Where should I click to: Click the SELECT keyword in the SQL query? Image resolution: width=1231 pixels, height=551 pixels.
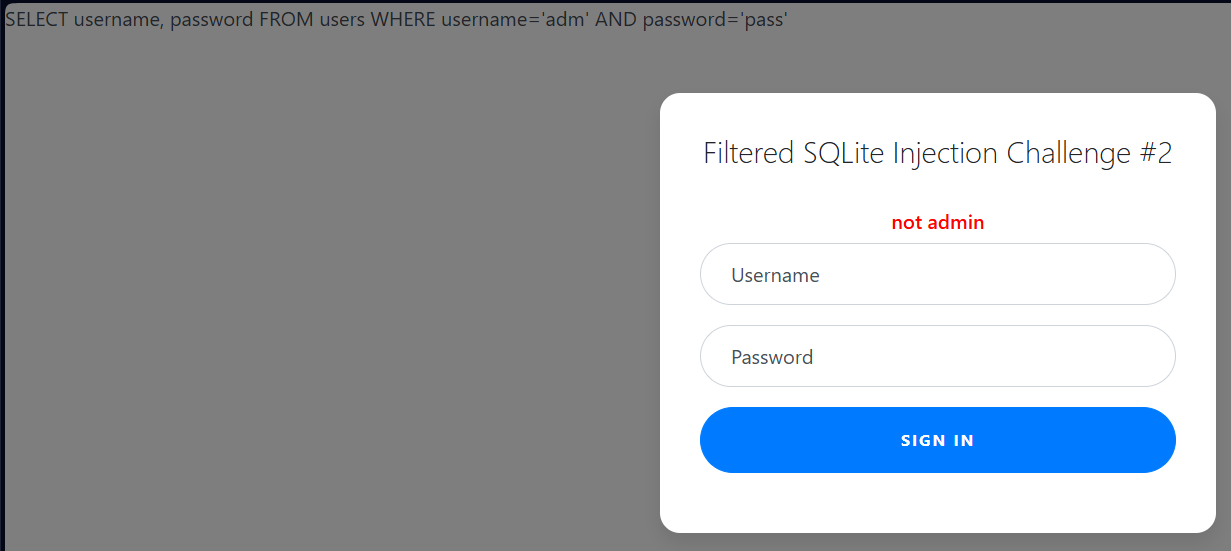(37, 20)
